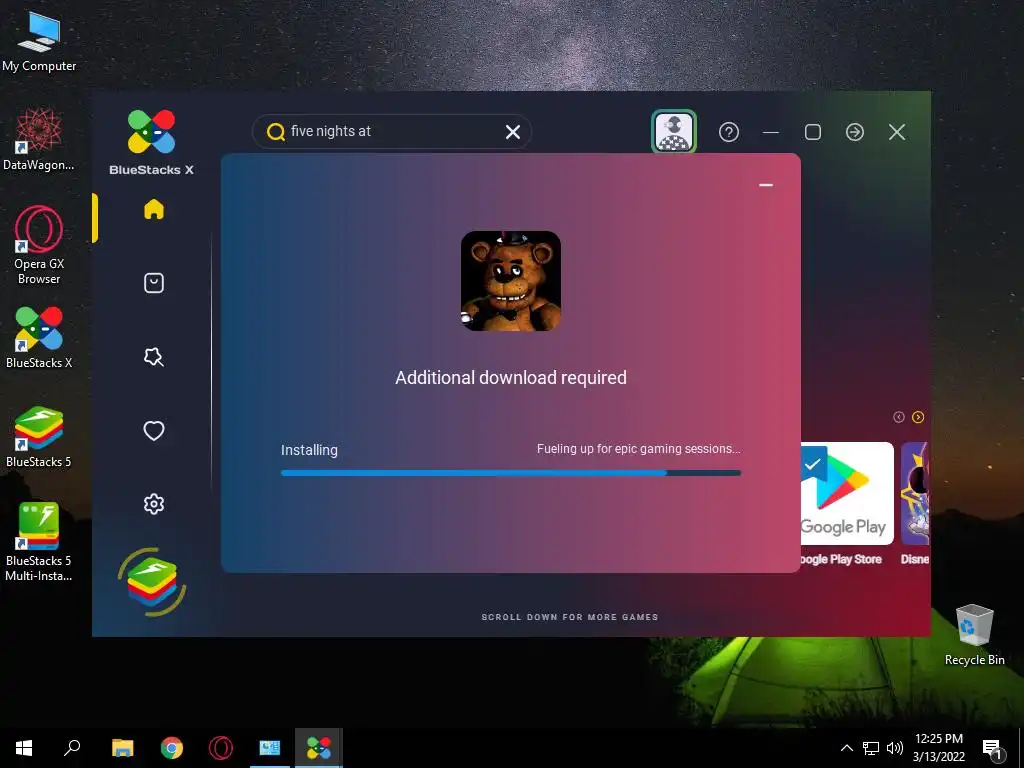Select the My Computer desktop icon

click(x=39, y=41)
